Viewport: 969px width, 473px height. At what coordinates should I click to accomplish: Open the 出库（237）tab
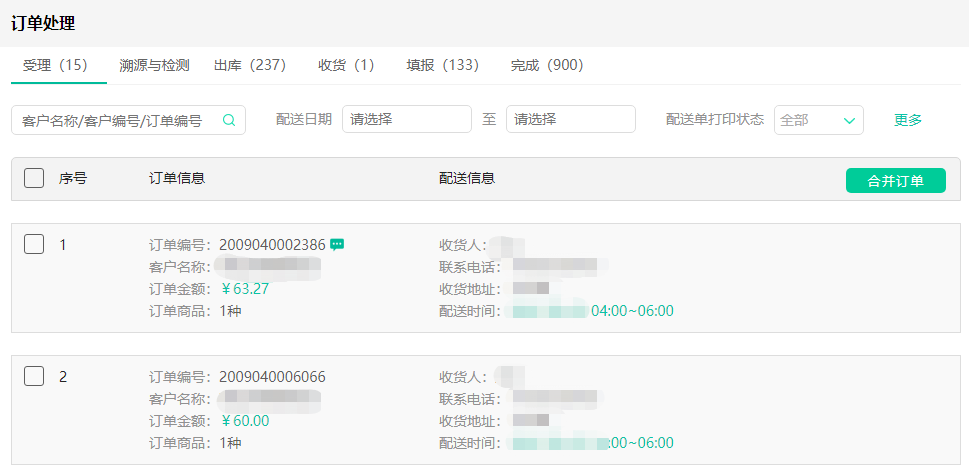pos(250,65)
